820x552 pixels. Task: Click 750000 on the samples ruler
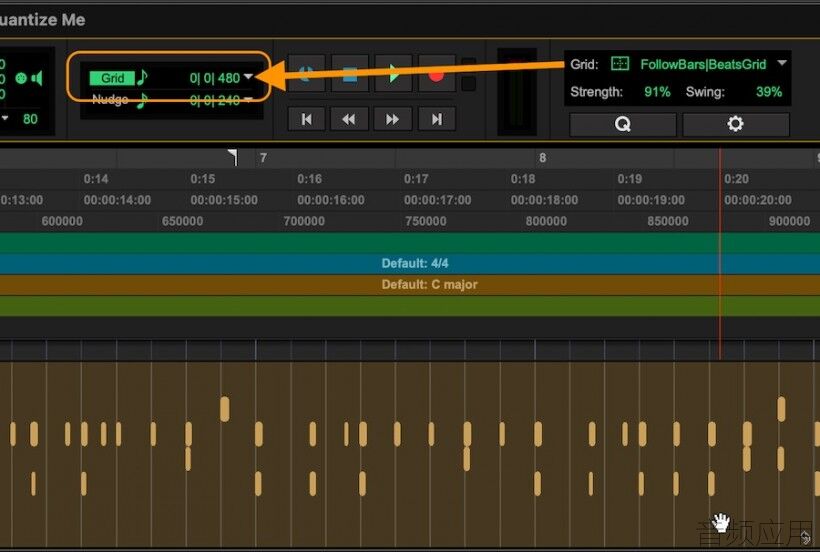426,221
